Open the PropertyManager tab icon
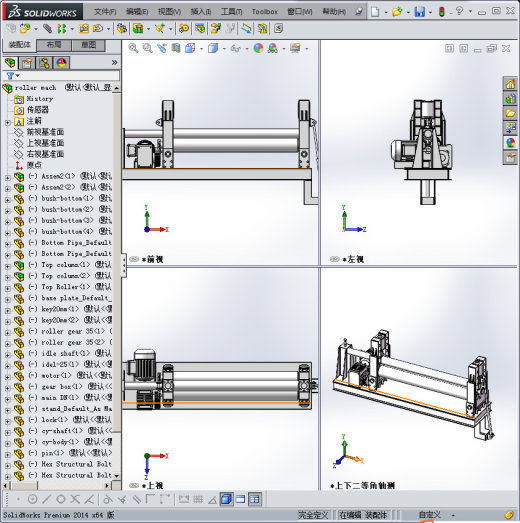The height and width of the screenshot is (523, 520). click(x=27, y=63)
